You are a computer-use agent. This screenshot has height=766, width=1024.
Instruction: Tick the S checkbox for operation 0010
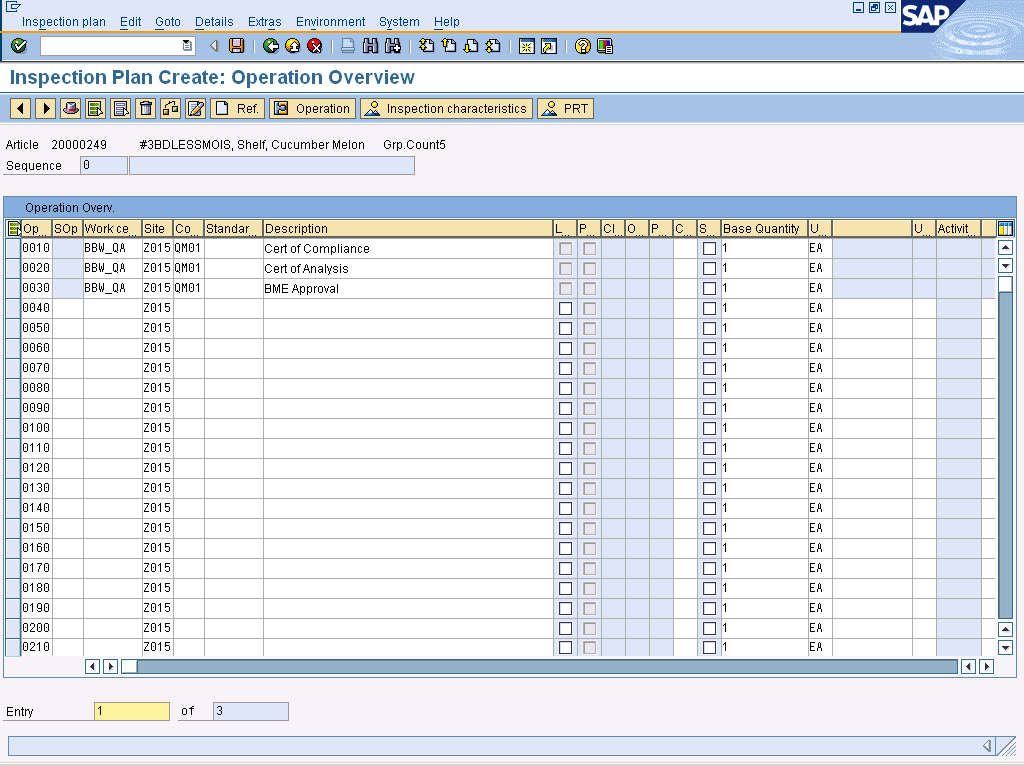pyautogui.click(x=709, y=248)
